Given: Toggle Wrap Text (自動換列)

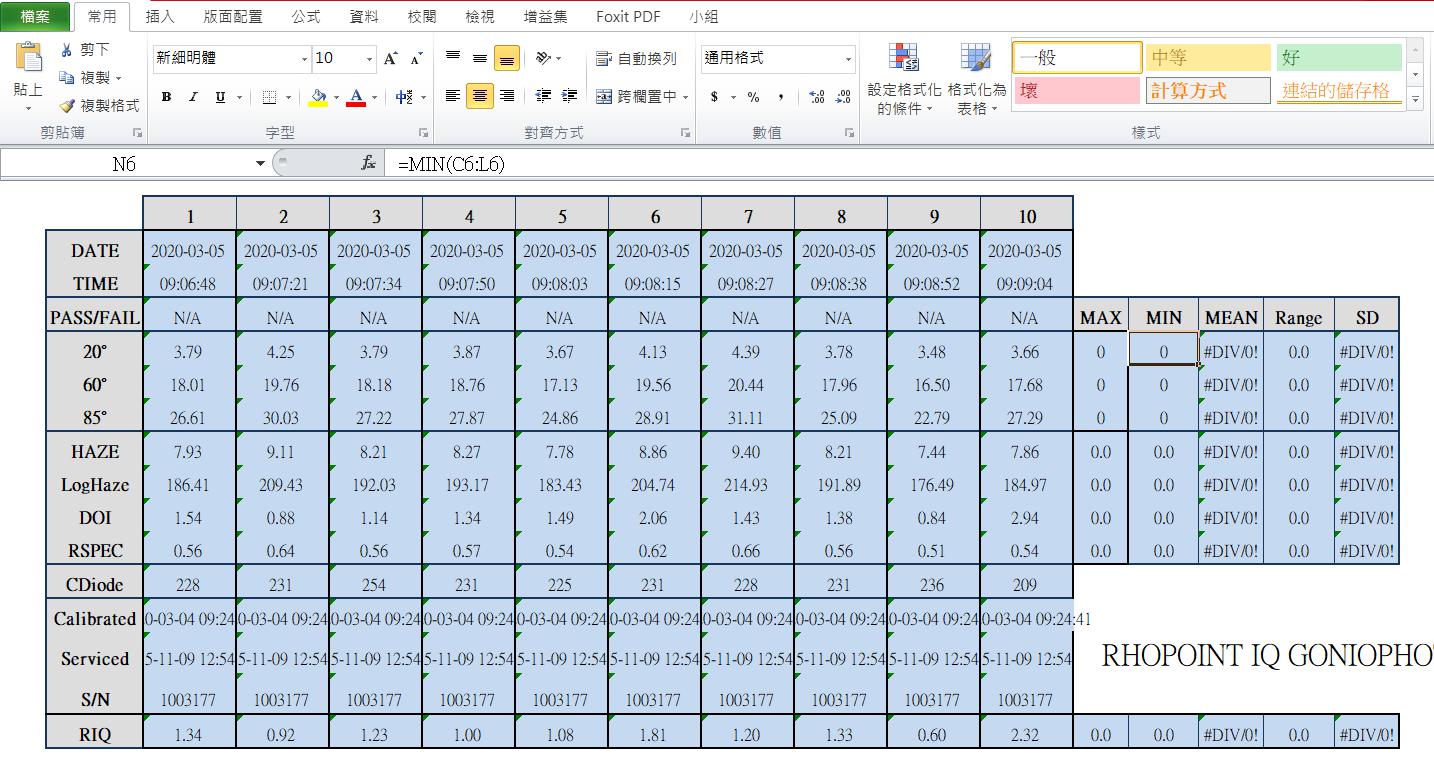Looking at the screenshot, I should point(636,59).
